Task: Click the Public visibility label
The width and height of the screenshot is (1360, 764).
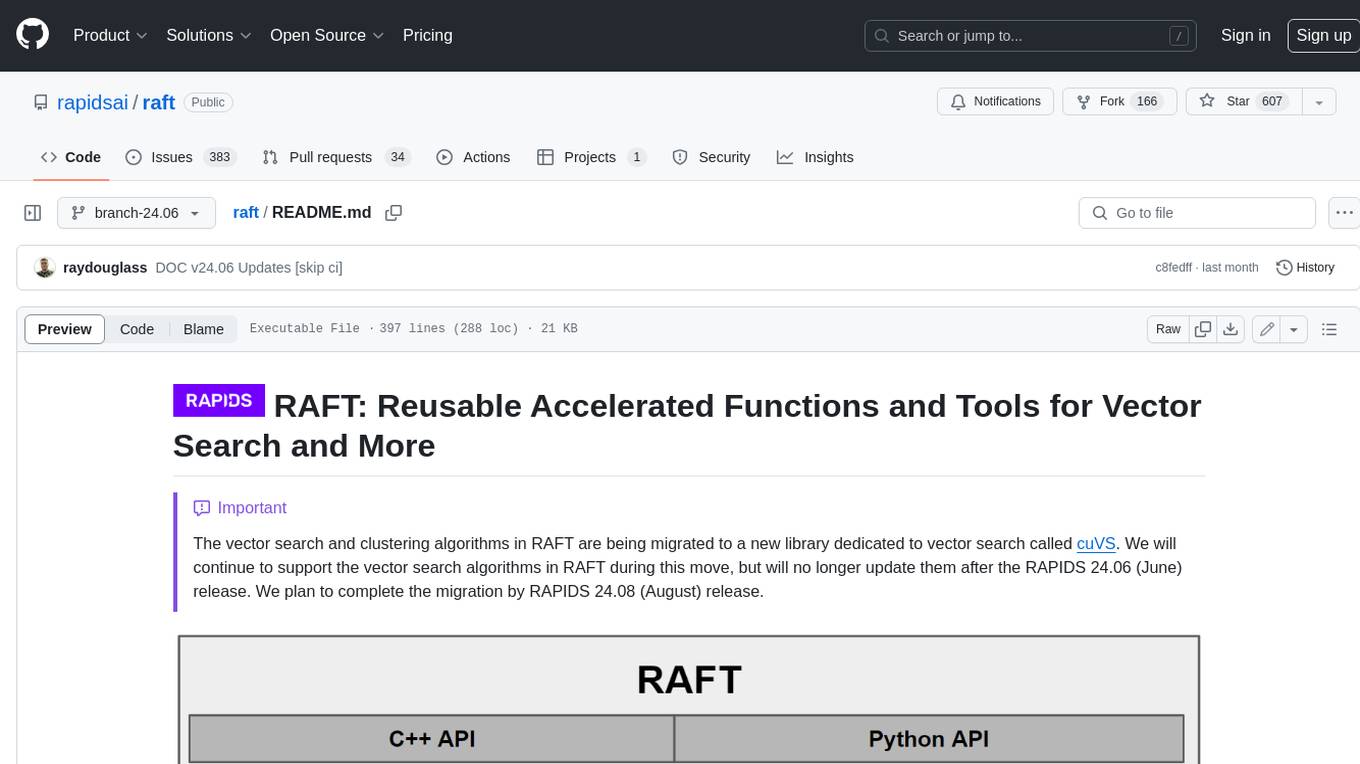Action: pos(208,102)
